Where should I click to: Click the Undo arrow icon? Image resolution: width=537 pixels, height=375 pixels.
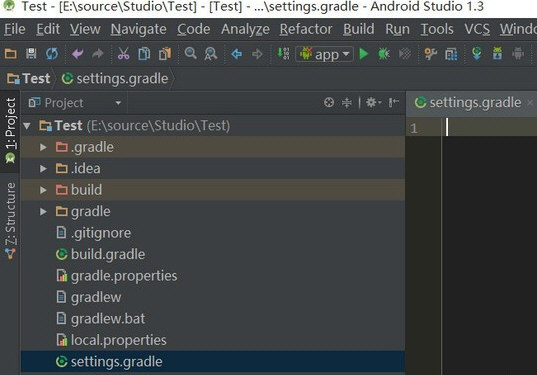point(78,54)
